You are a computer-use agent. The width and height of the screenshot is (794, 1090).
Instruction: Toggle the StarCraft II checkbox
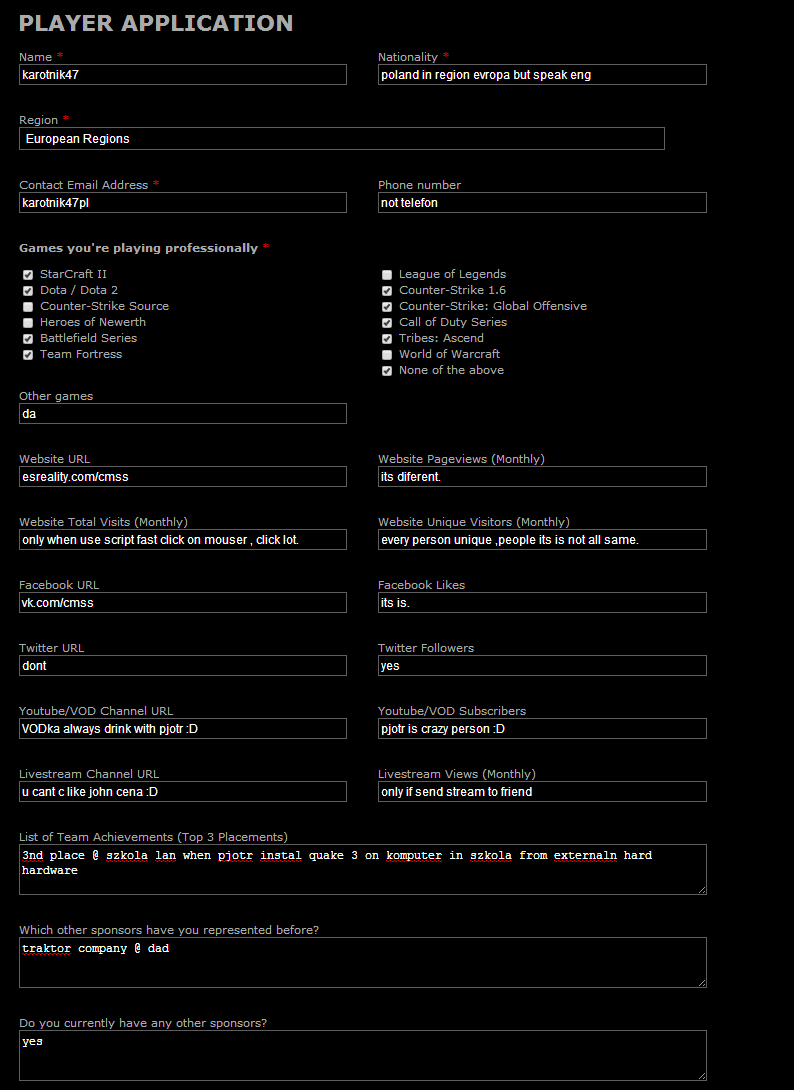coord(28,274)
